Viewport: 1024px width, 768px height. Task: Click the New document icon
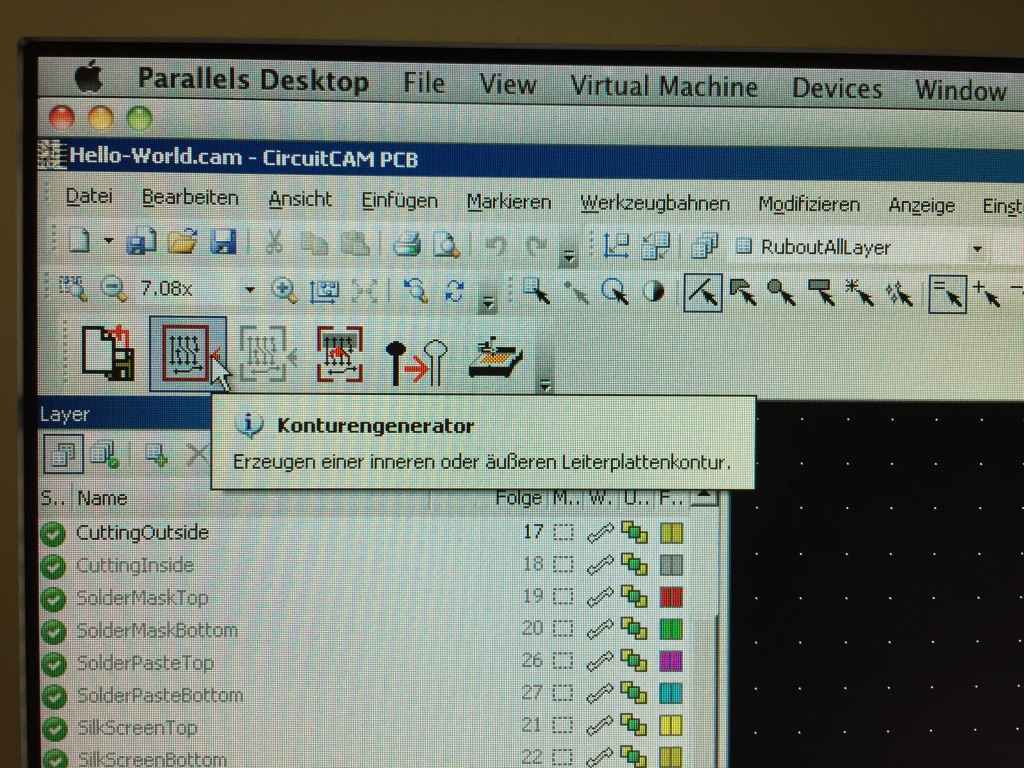(79, 242)
